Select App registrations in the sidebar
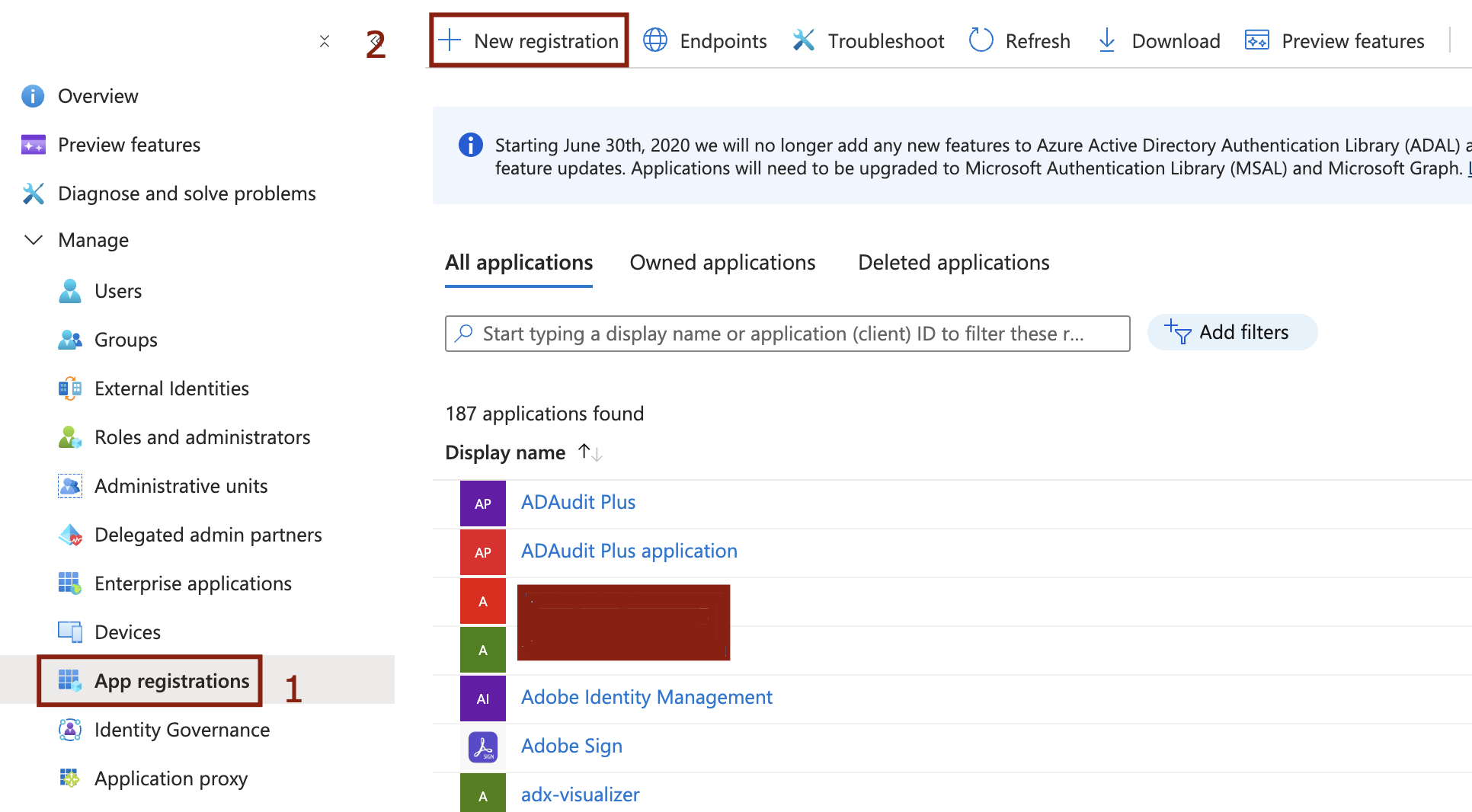1472x812 pixels. pos(171,681)
